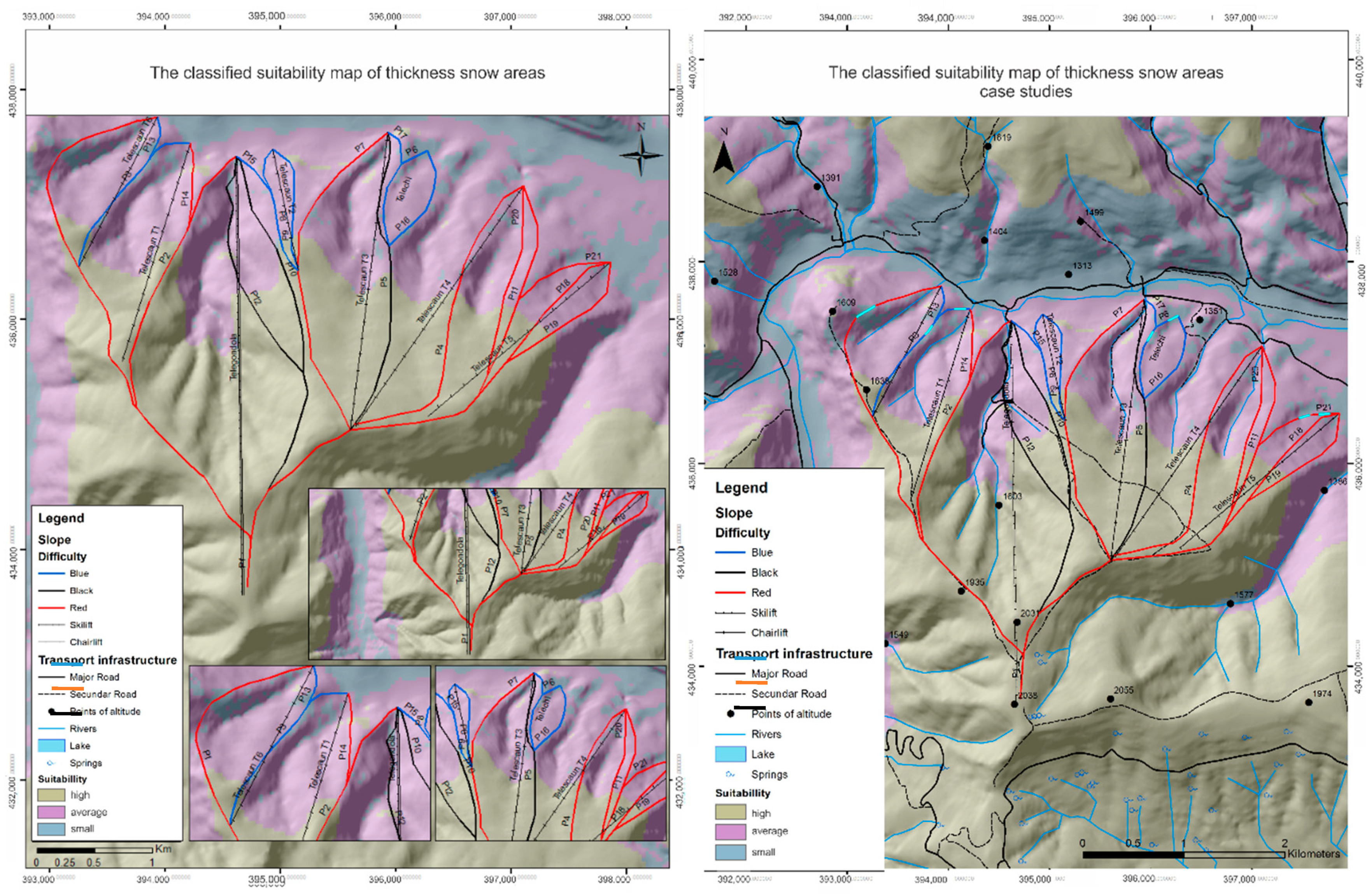Click the Lake swatch in left legend
1367x896 pixels.
tap(51, 745)
